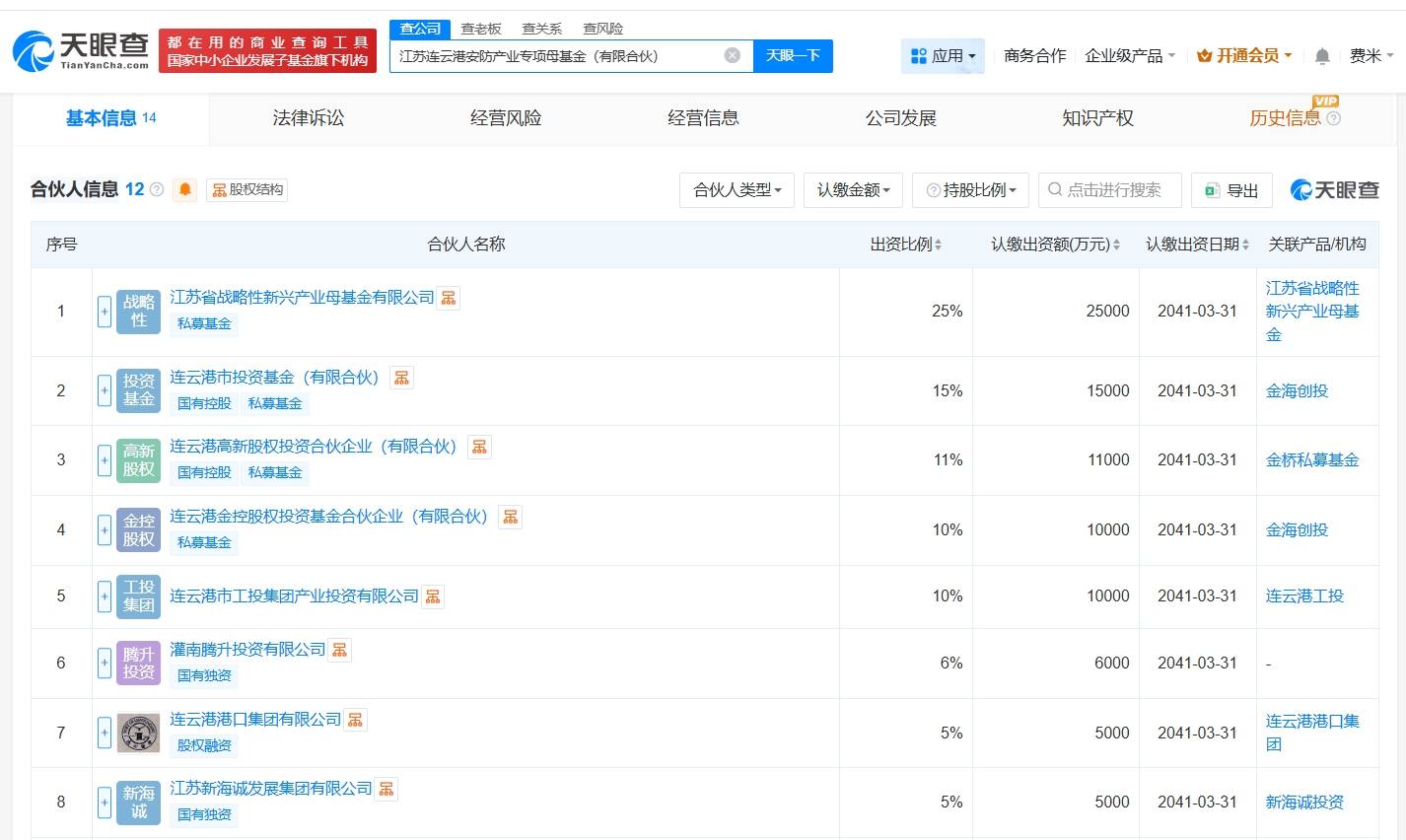Switch to the 知识产权 tab
The image size is (1406, 840).
pyautogui.click(x=1097, y=118)
